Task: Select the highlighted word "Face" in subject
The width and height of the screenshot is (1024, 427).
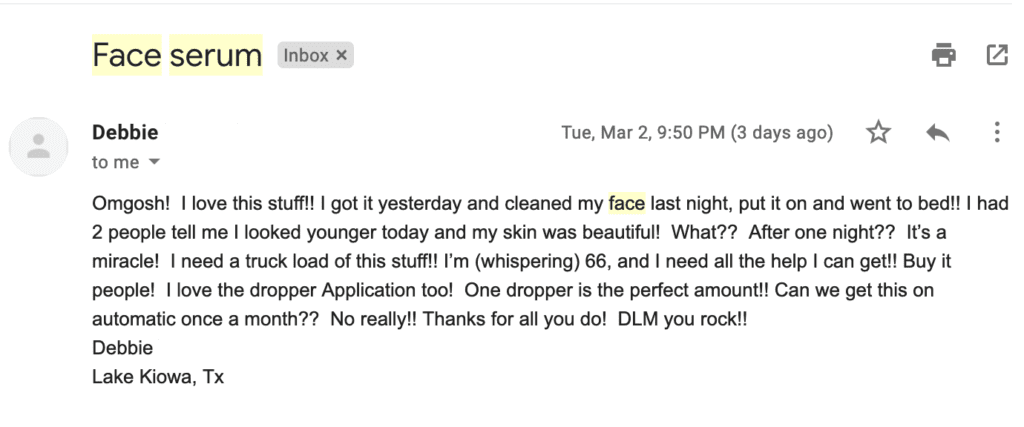Action: coord(127,55)
